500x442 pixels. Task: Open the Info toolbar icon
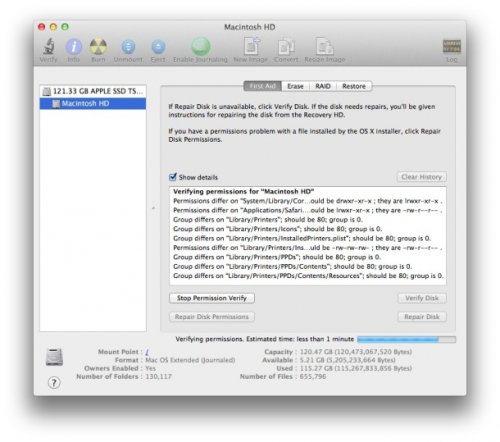click(74, 47)
